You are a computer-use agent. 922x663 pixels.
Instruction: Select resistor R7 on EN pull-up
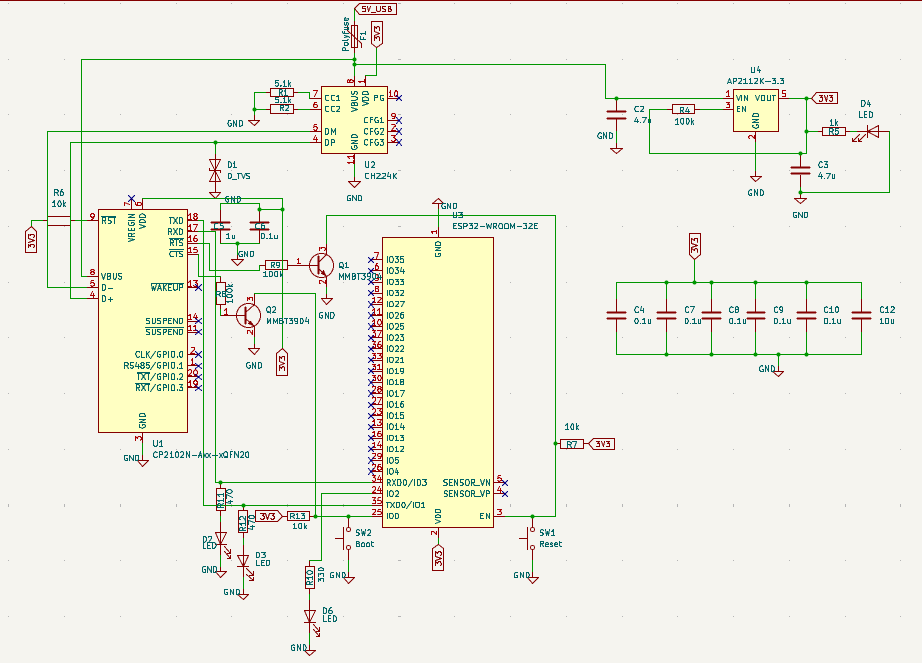click(x=572, y=444)
